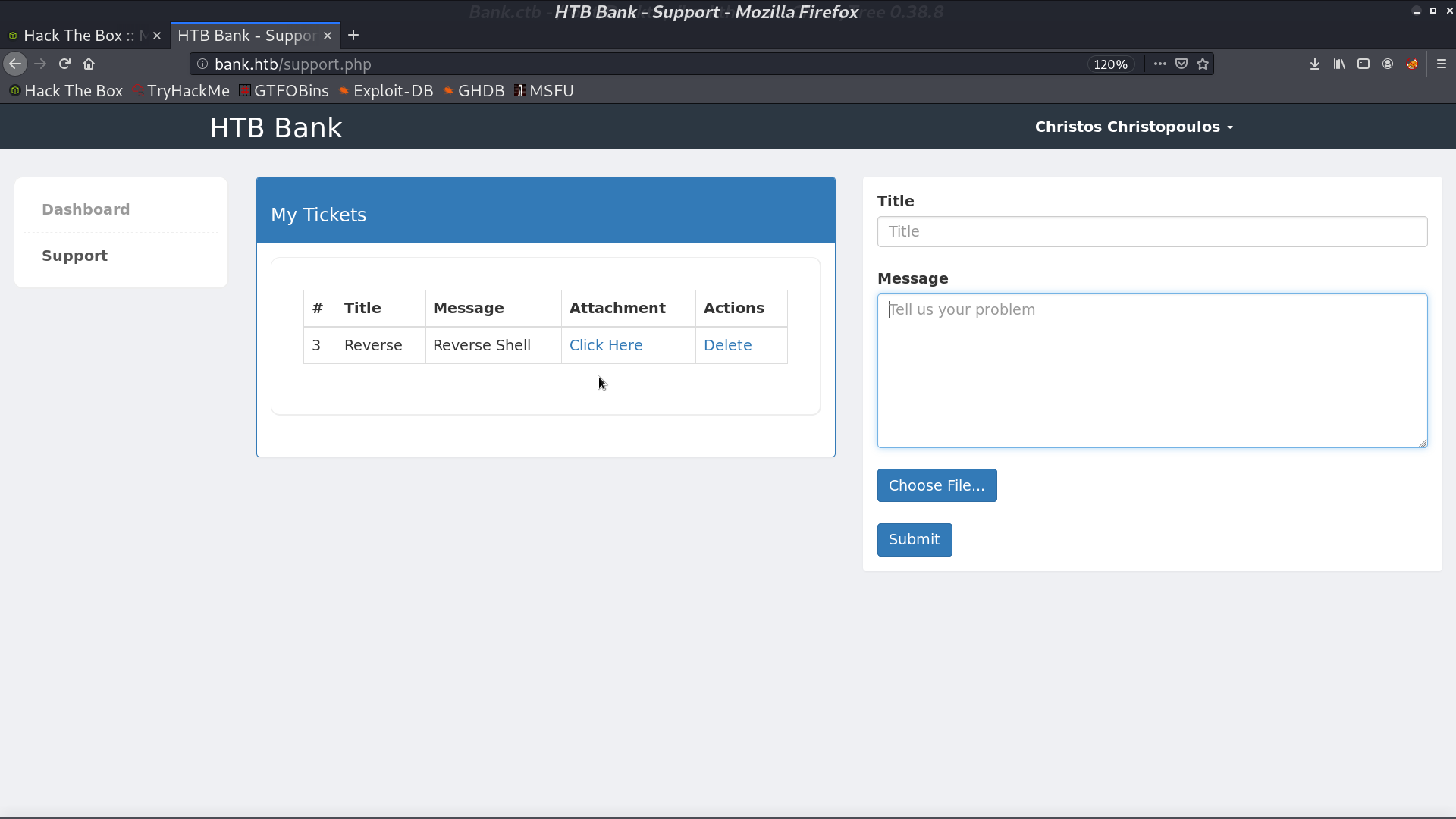The width and height of the screenshot is (1456, 819).
Task: Save page to Pocket
Action: [x=1181, y=64]
